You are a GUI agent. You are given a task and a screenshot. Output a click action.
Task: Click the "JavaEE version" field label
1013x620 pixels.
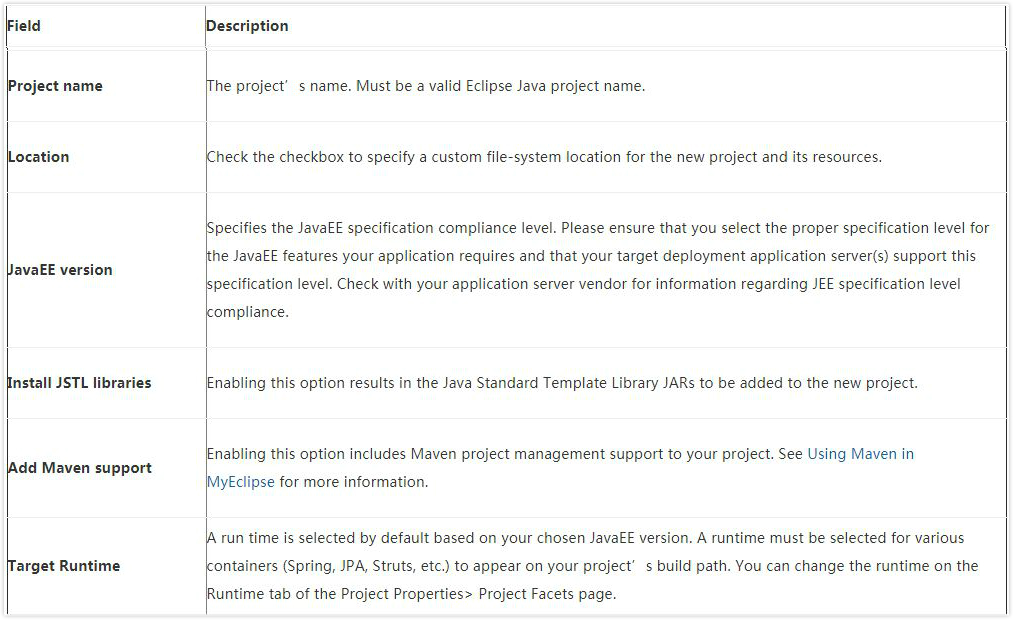[60, 270]
